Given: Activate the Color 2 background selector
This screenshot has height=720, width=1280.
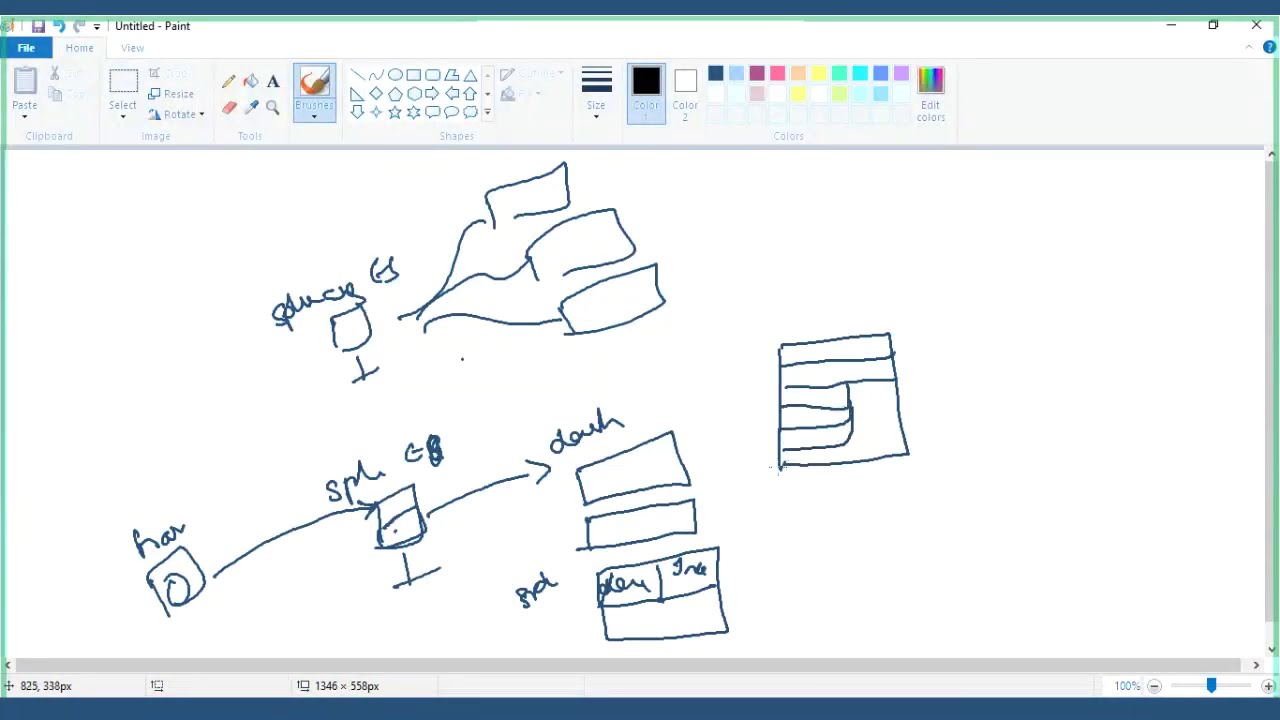Looking at the screenshot, I should [685, 93].
